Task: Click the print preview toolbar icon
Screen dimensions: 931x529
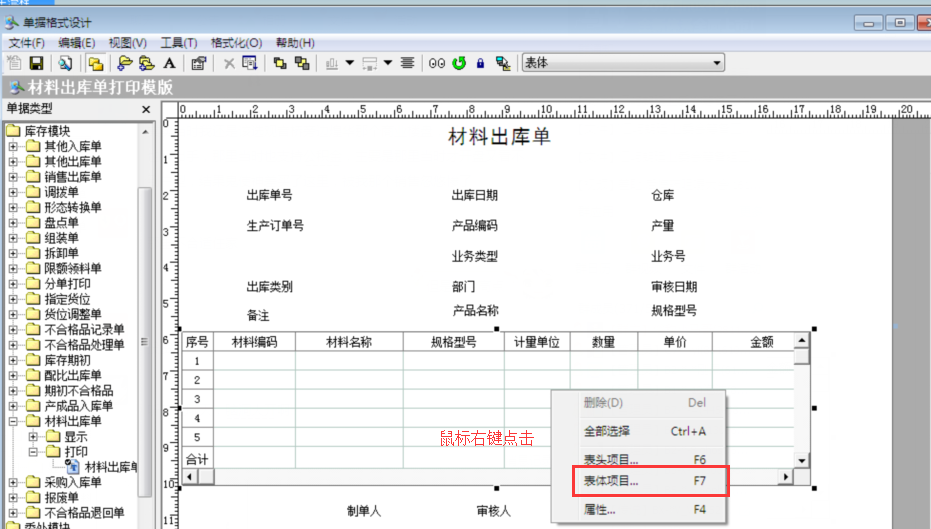Action: (x=64, y=63)
